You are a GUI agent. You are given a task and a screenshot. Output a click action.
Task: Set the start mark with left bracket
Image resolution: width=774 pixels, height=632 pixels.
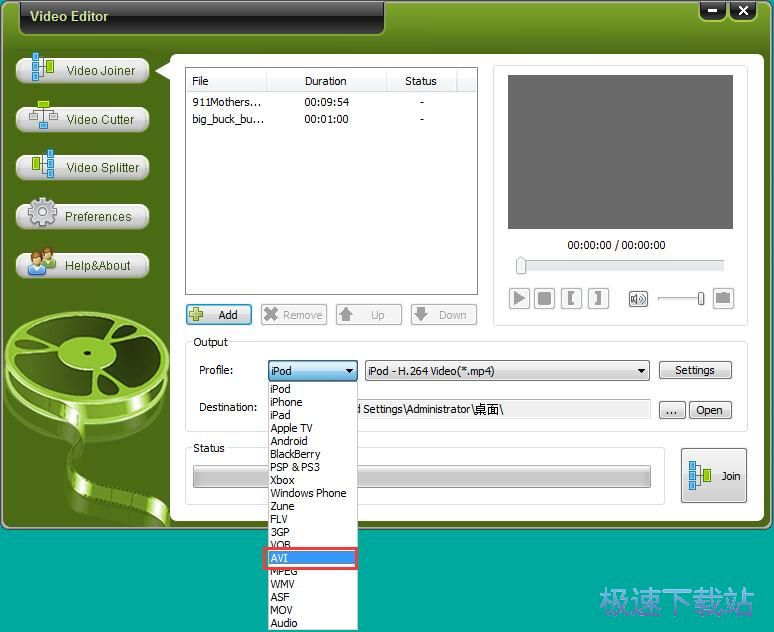pyautogui.click(x=571, y=298)
